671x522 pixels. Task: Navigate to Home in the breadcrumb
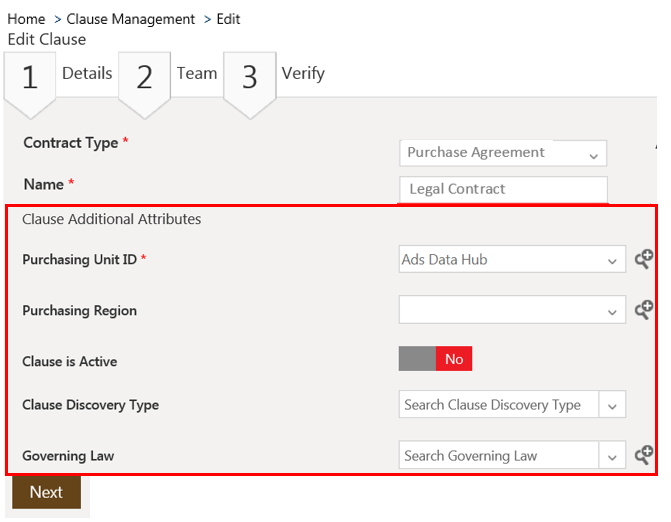click(26, 19)
